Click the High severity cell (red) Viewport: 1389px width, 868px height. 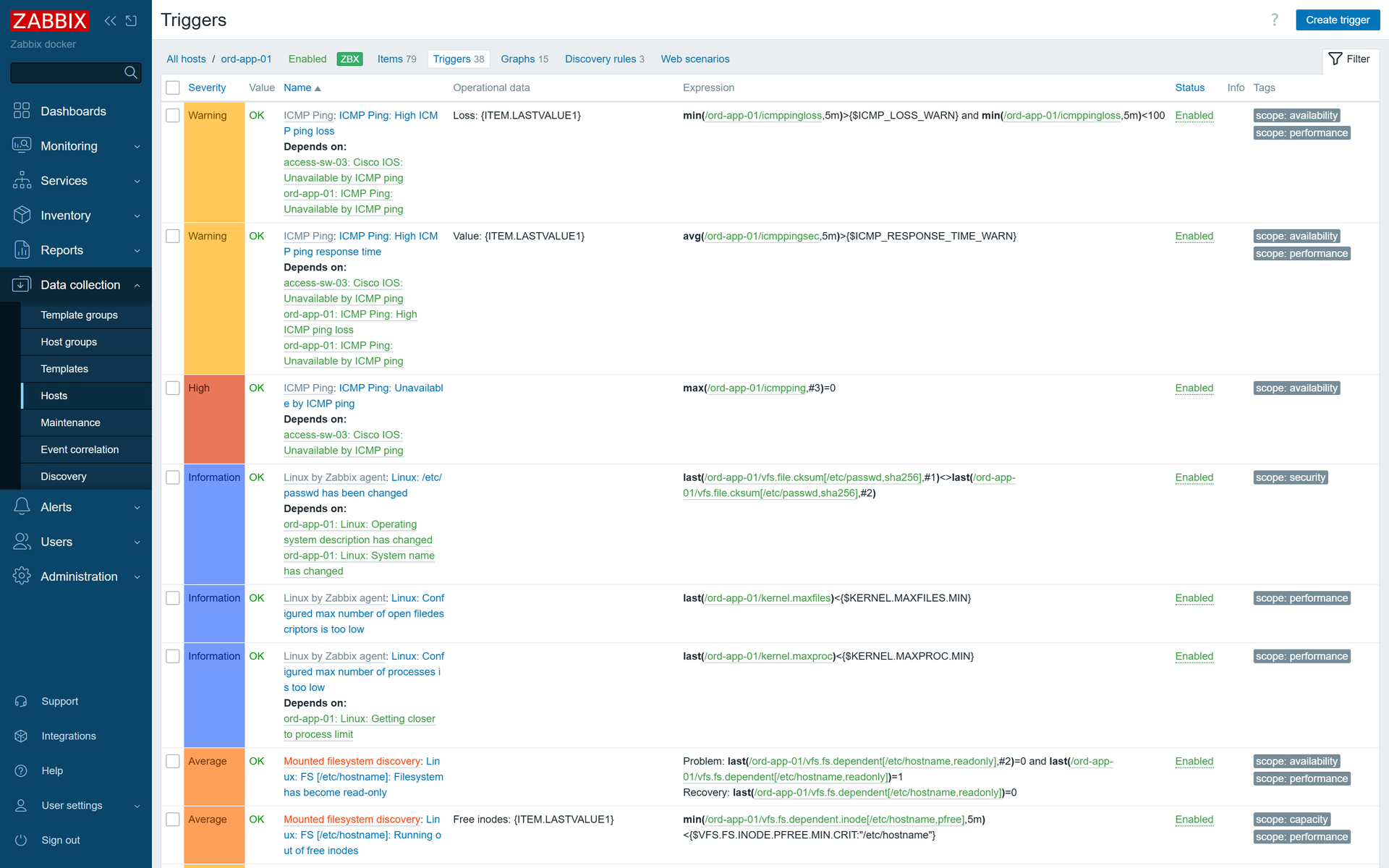(214, 419)
